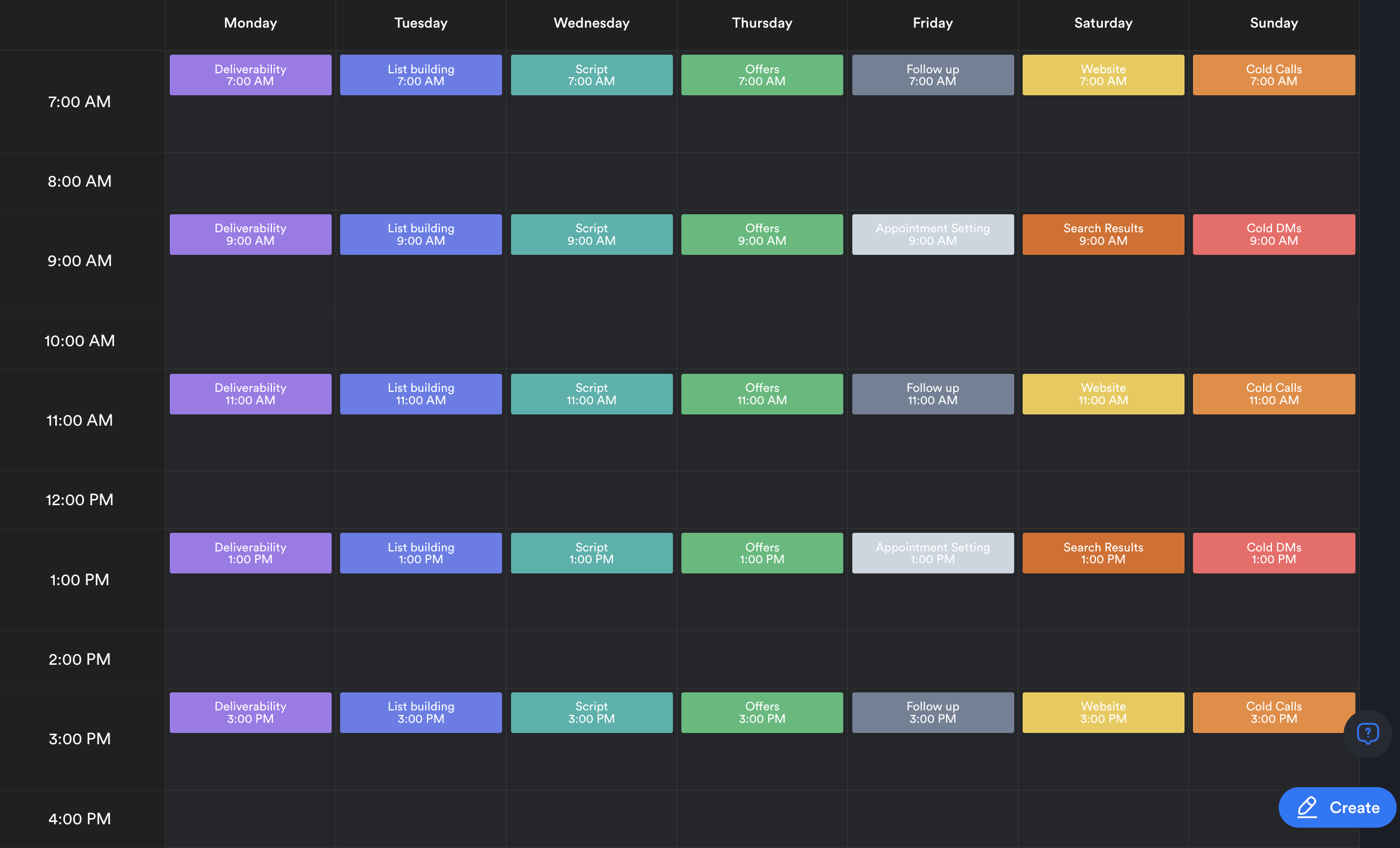Click the Create button with pencil icon
The image size is (1400, 848).
[1336, 807]
